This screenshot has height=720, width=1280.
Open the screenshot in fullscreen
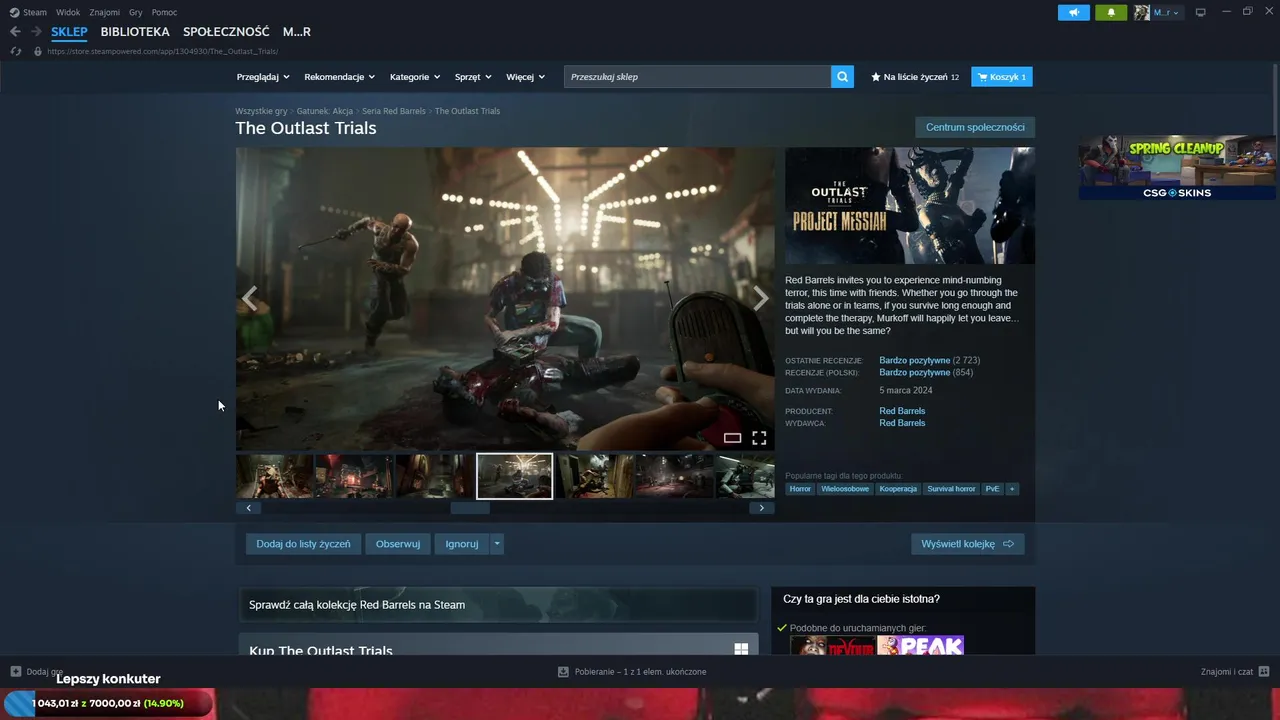pos(759,438)
